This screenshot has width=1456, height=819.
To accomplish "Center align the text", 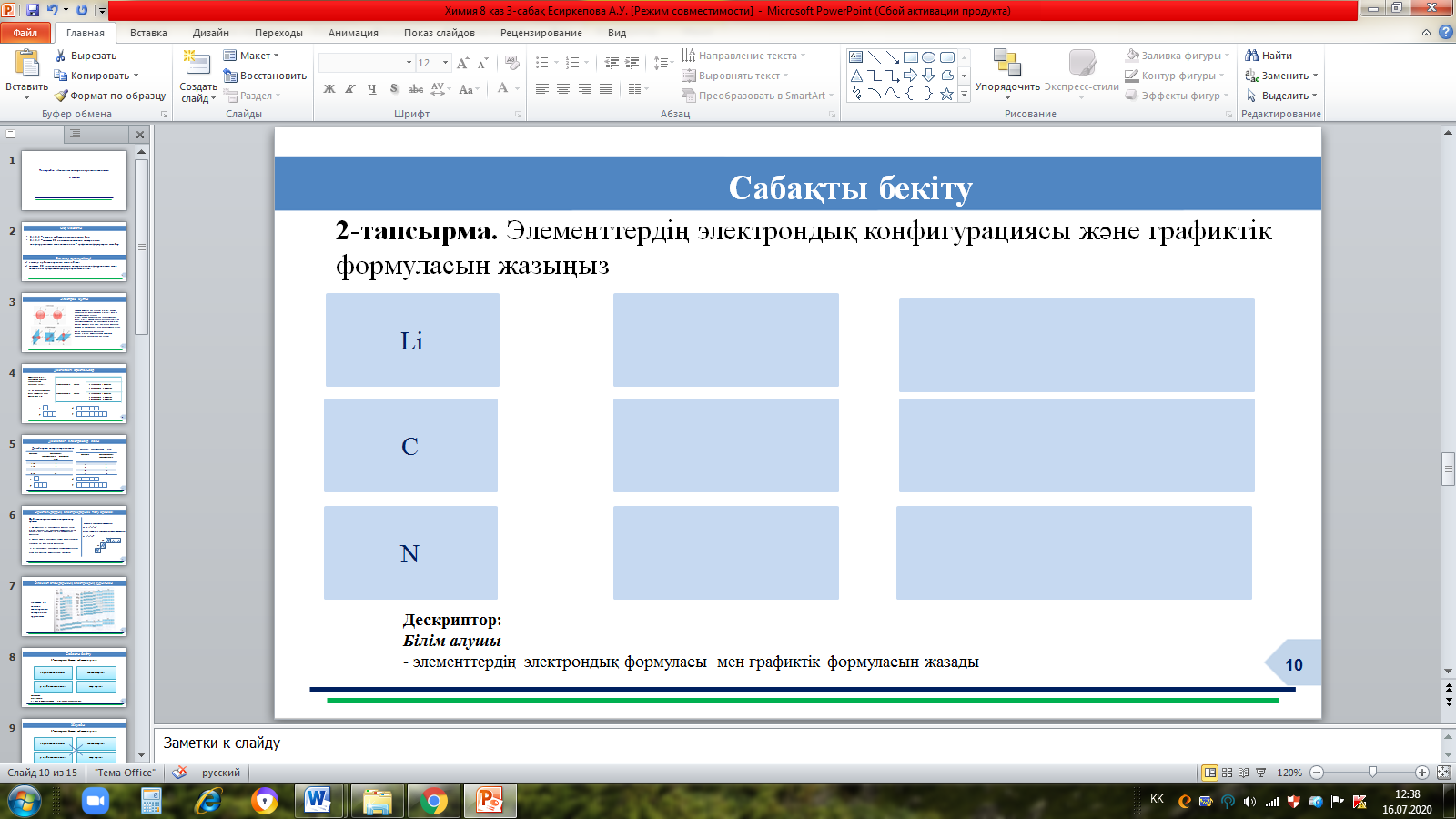I will [563, 89].
